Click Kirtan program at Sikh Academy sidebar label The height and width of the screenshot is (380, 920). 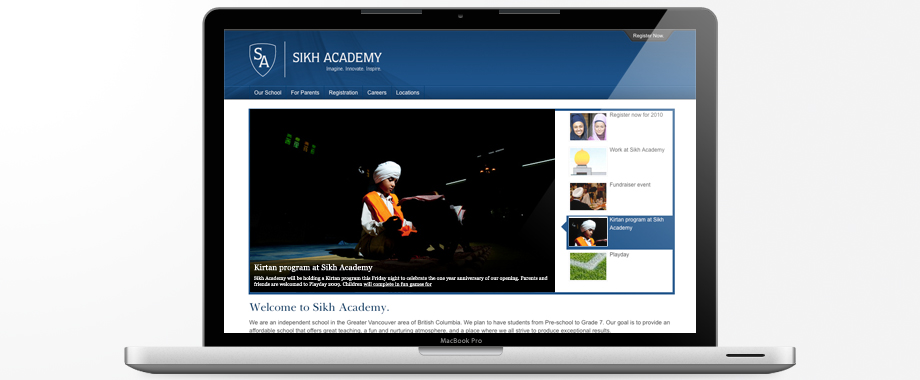pos(637,223)
